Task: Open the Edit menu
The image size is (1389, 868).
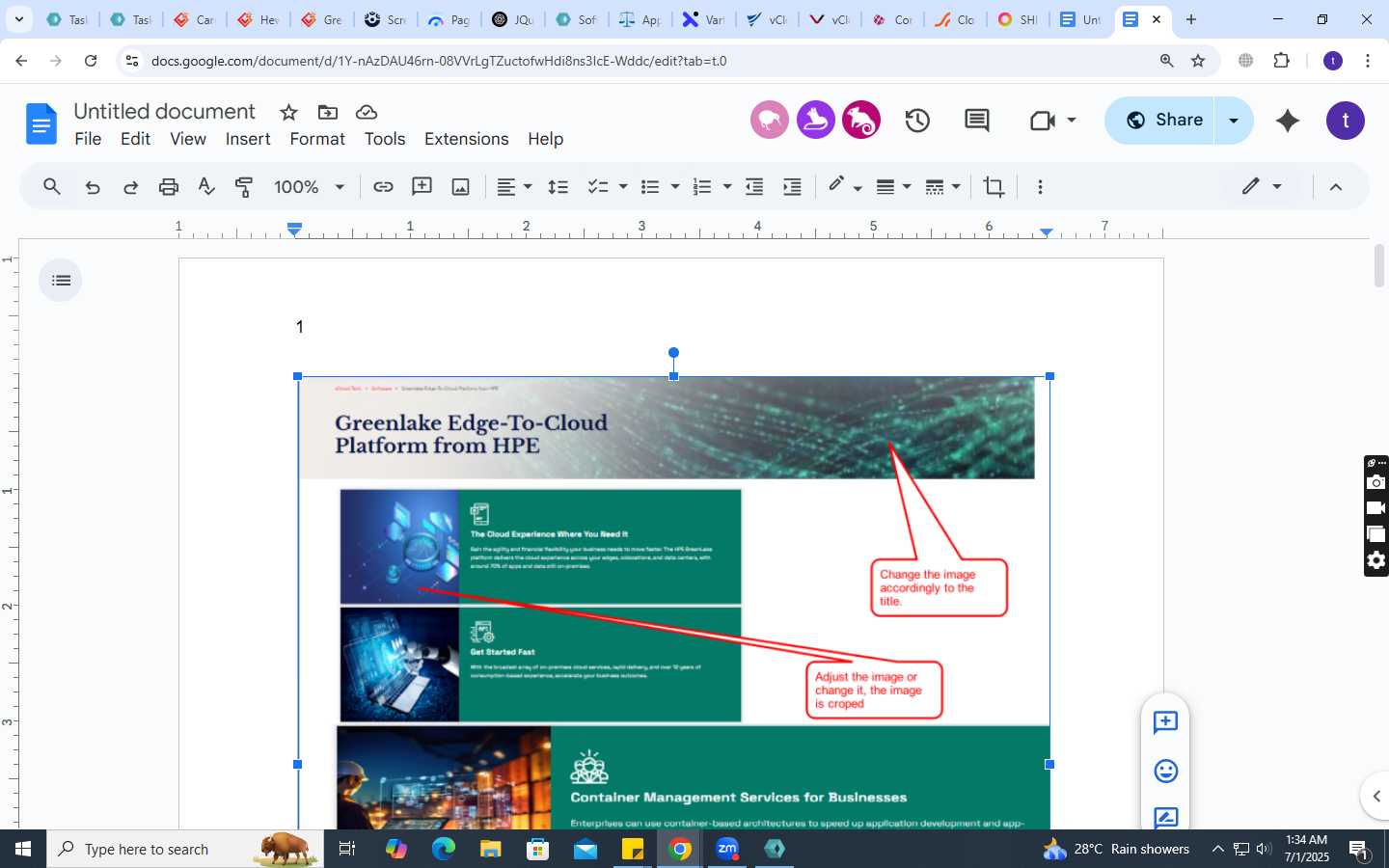Action: point(135,139)
